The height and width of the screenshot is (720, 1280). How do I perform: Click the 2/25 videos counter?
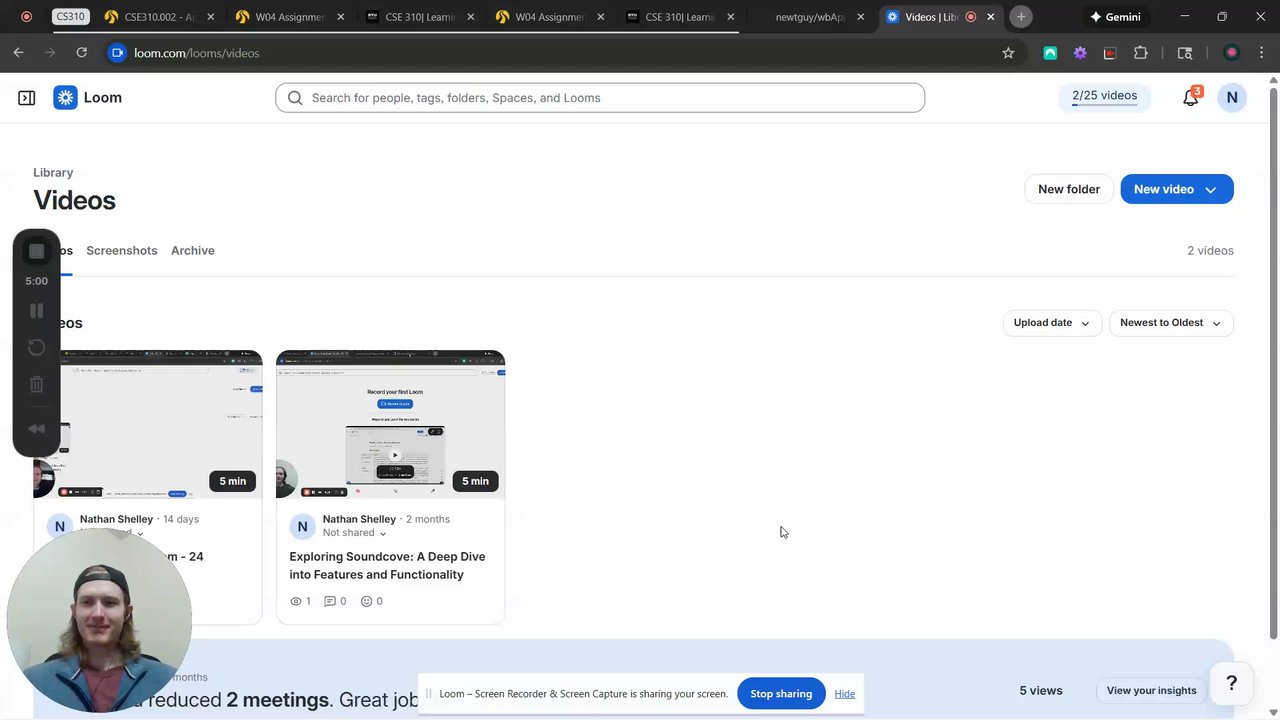click(x=1104, y=97)
